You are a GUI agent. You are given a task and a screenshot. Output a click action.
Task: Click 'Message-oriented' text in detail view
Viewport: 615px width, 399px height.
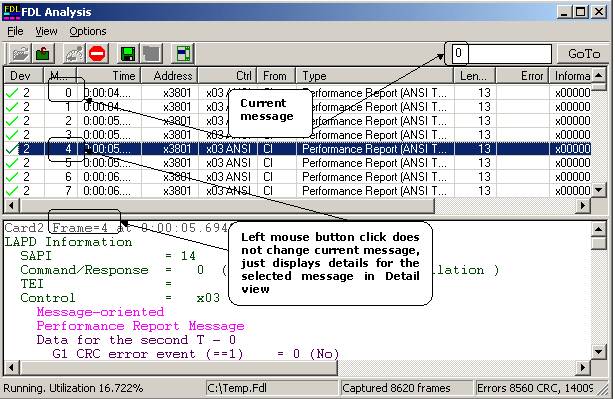[100, 312]
